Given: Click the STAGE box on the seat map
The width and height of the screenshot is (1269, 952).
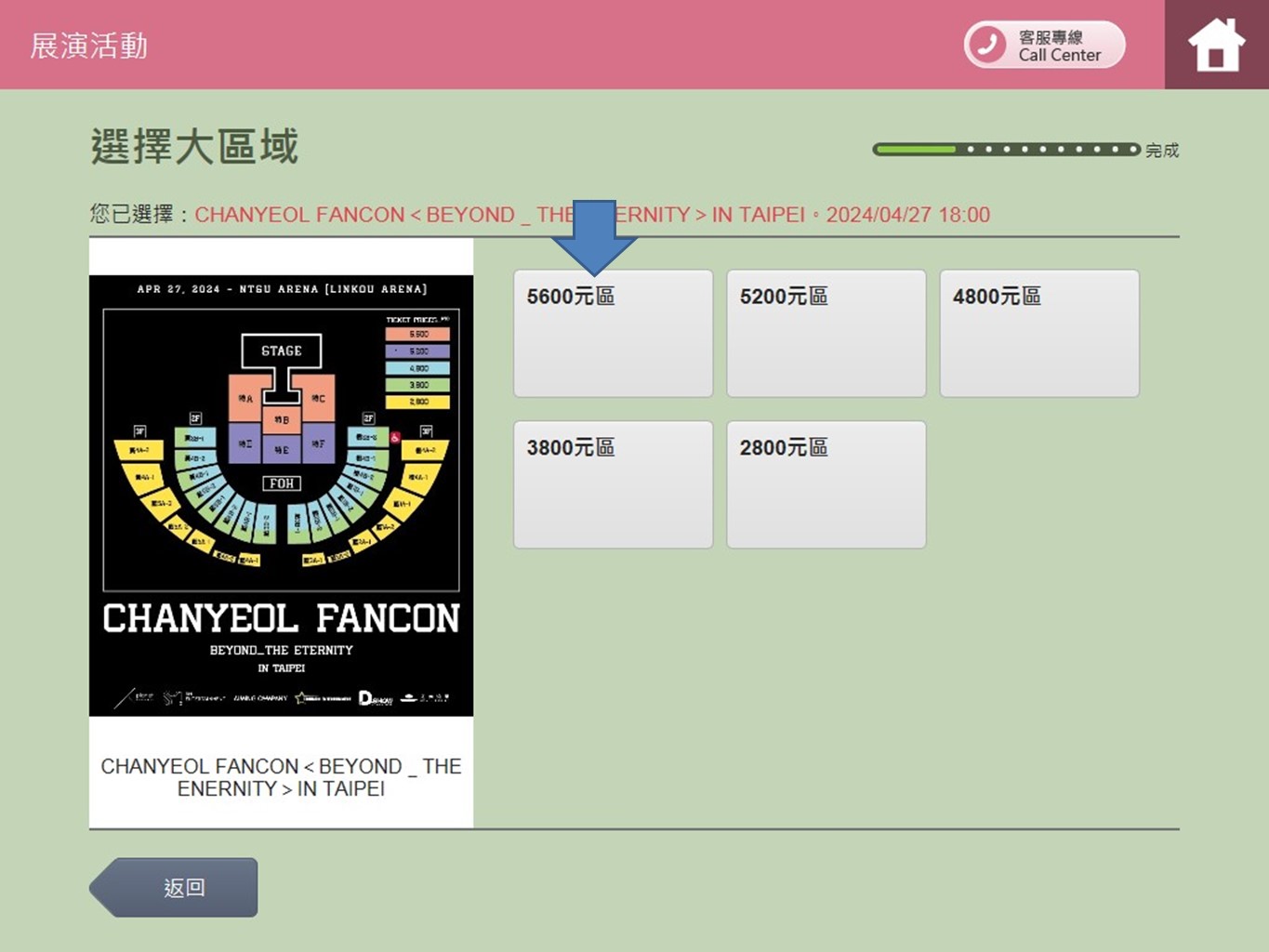Looking at the screenshot, I should [281, 350].
